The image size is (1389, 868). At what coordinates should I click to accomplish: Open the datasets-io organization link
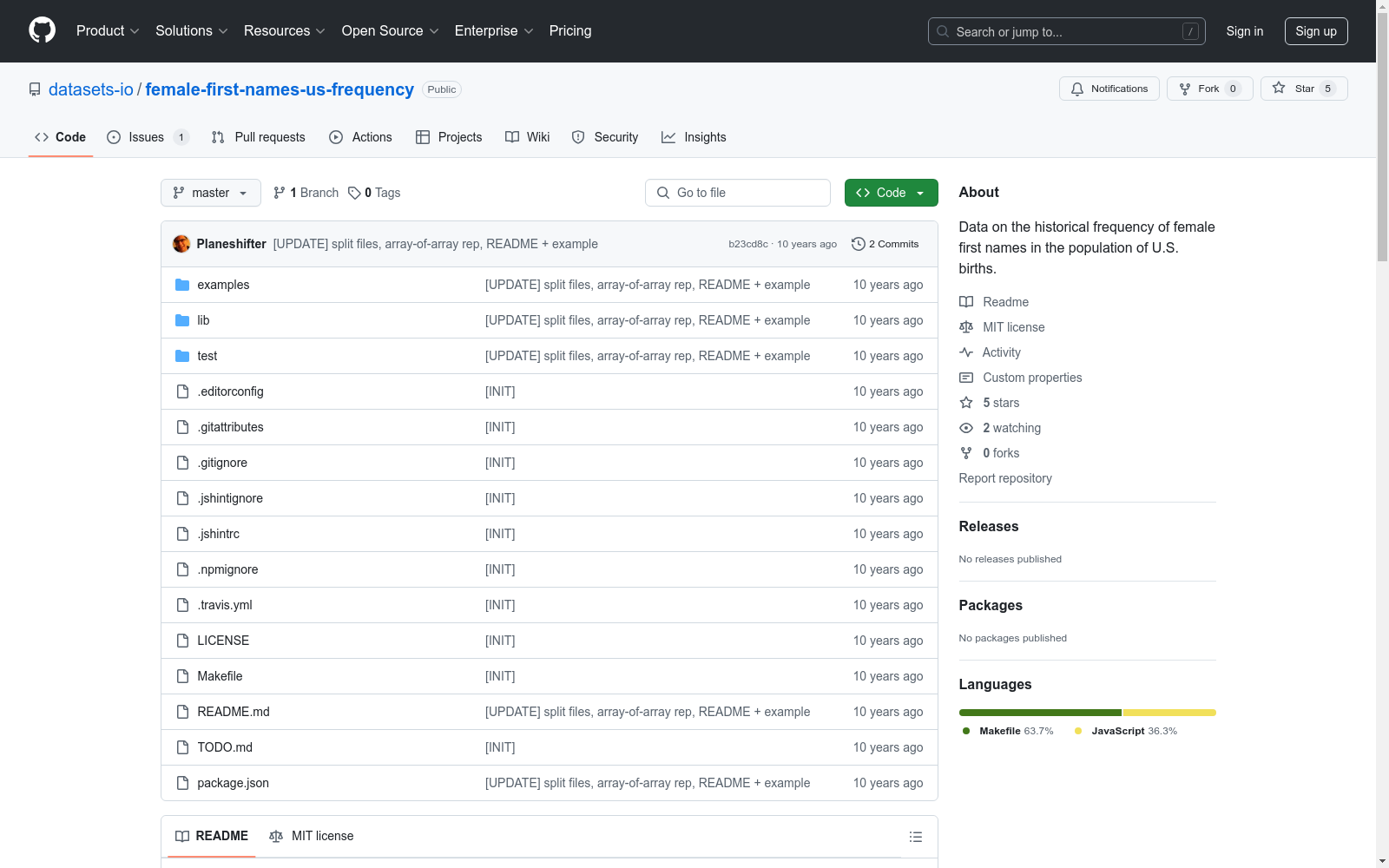pyautogui.click(x=91, y=89)
